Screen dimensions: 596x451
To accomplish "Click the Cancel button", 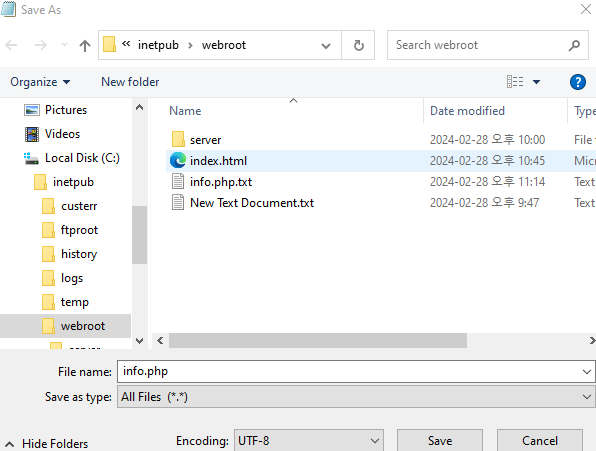I will click(540, 440).
